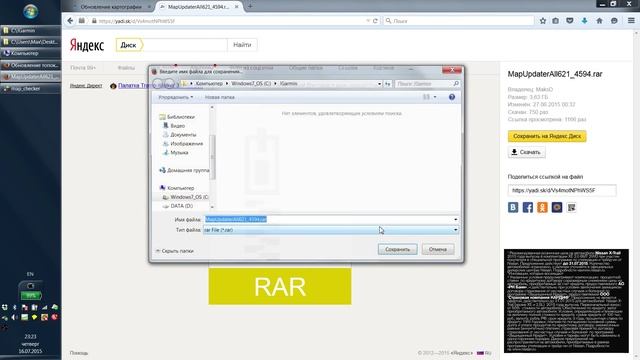
Task: Click the Диск service label near the search box
Action: [129, 45]
